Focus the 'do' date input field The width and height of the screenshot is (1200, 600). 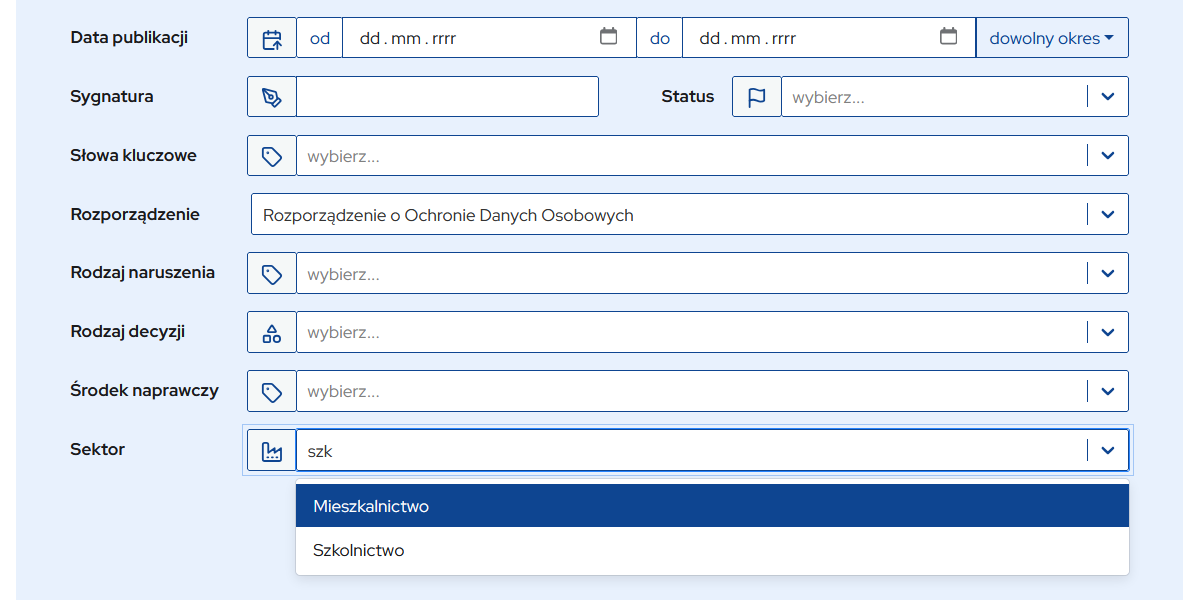click(x=829, y=38)
